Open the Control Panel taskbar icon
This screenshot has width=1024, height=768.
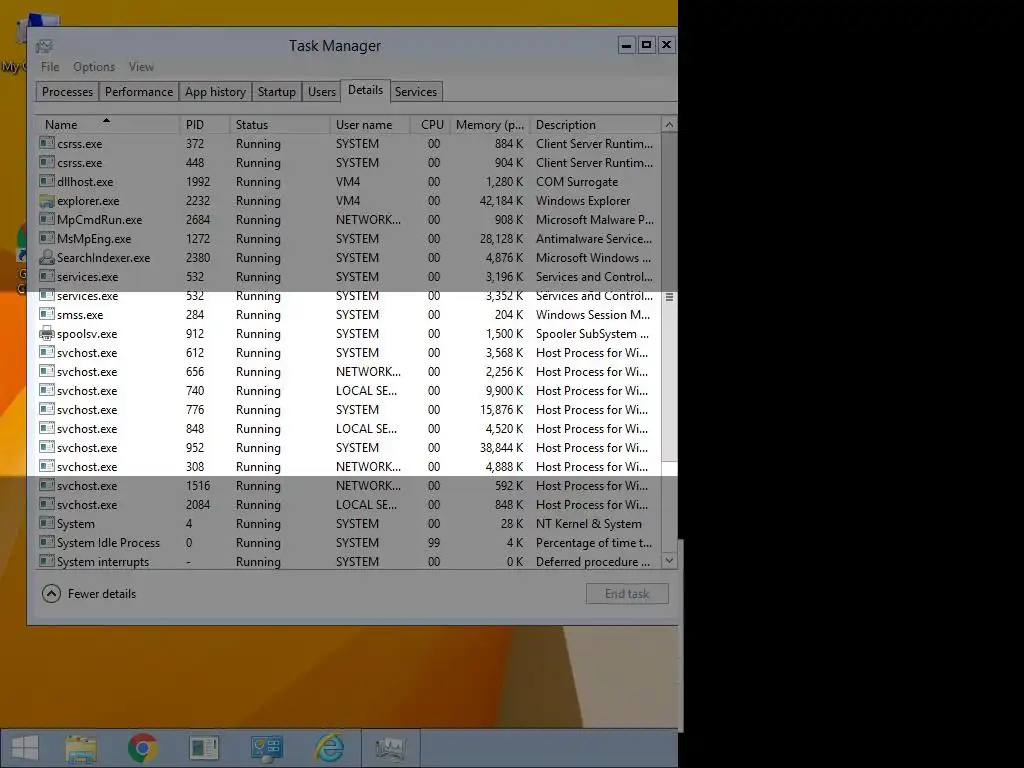266,748
